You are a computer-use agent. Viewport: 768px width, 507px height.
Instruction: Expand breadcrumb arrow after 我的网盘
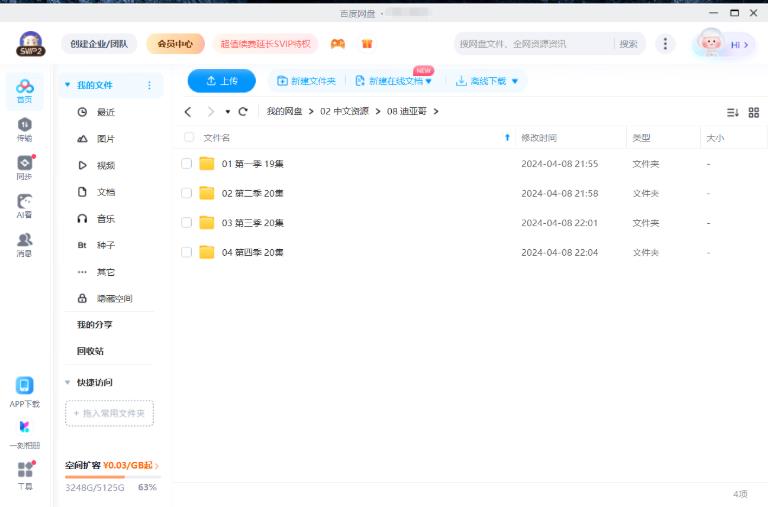311,112
